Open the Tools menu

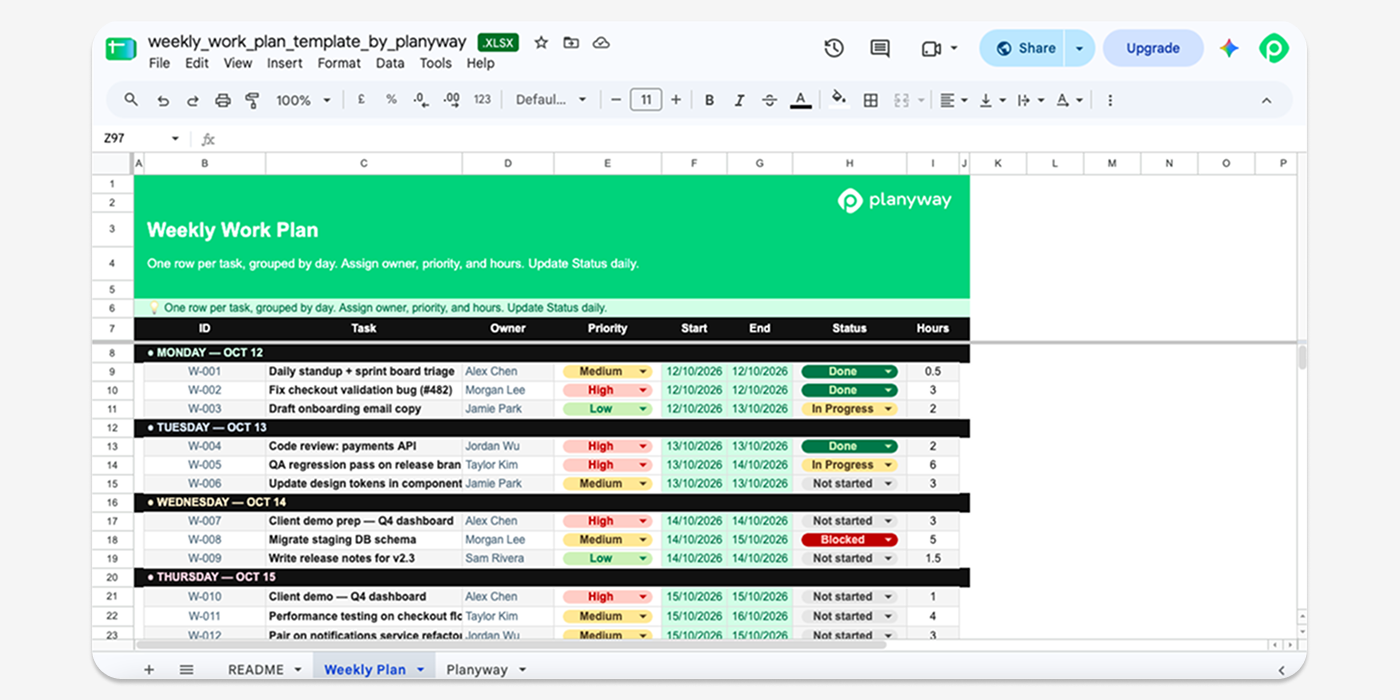(435, 63)
